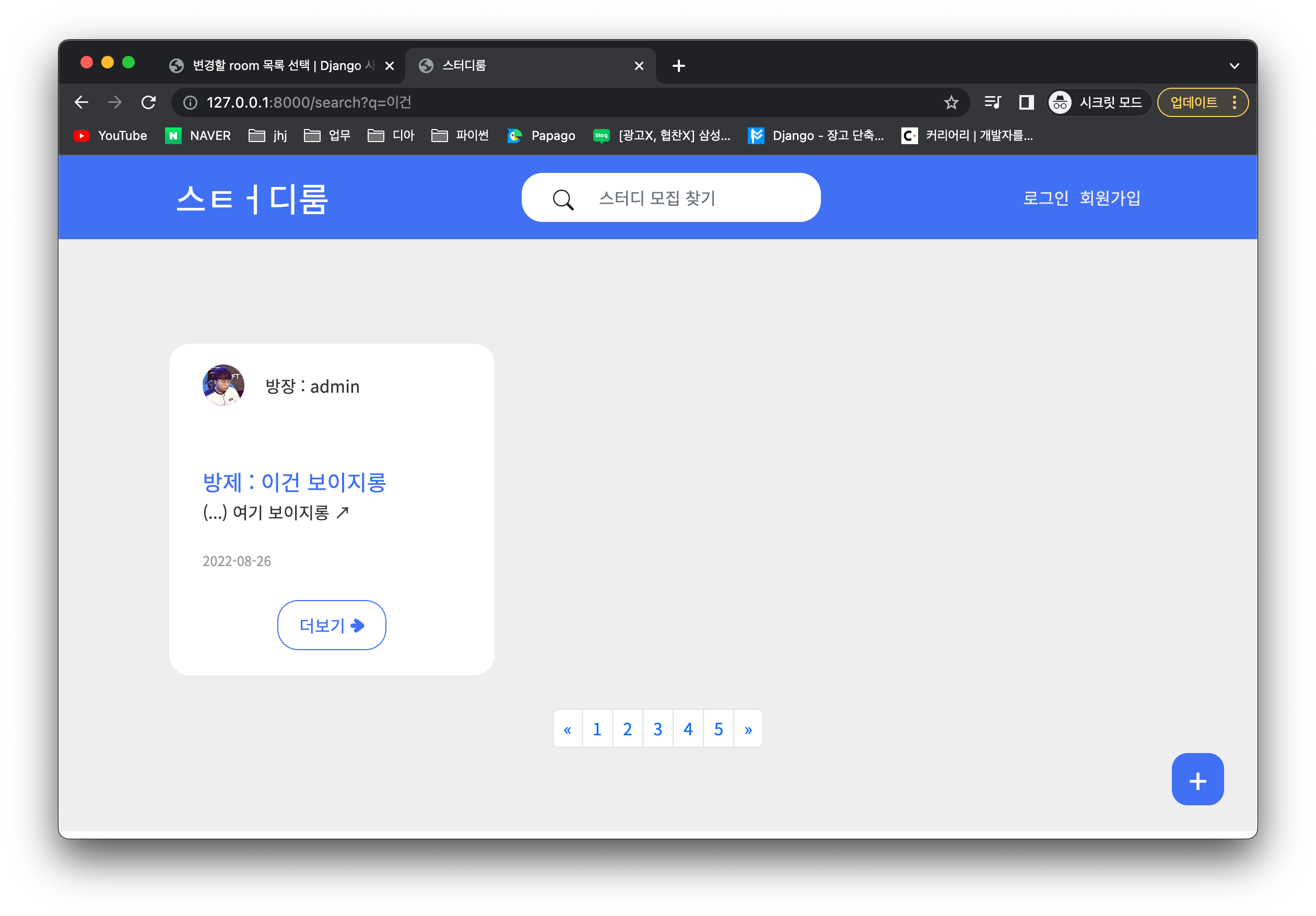Viewport: 1316px width, 916px height.
Task: Open the Papago bookmark
Action: 542,136
